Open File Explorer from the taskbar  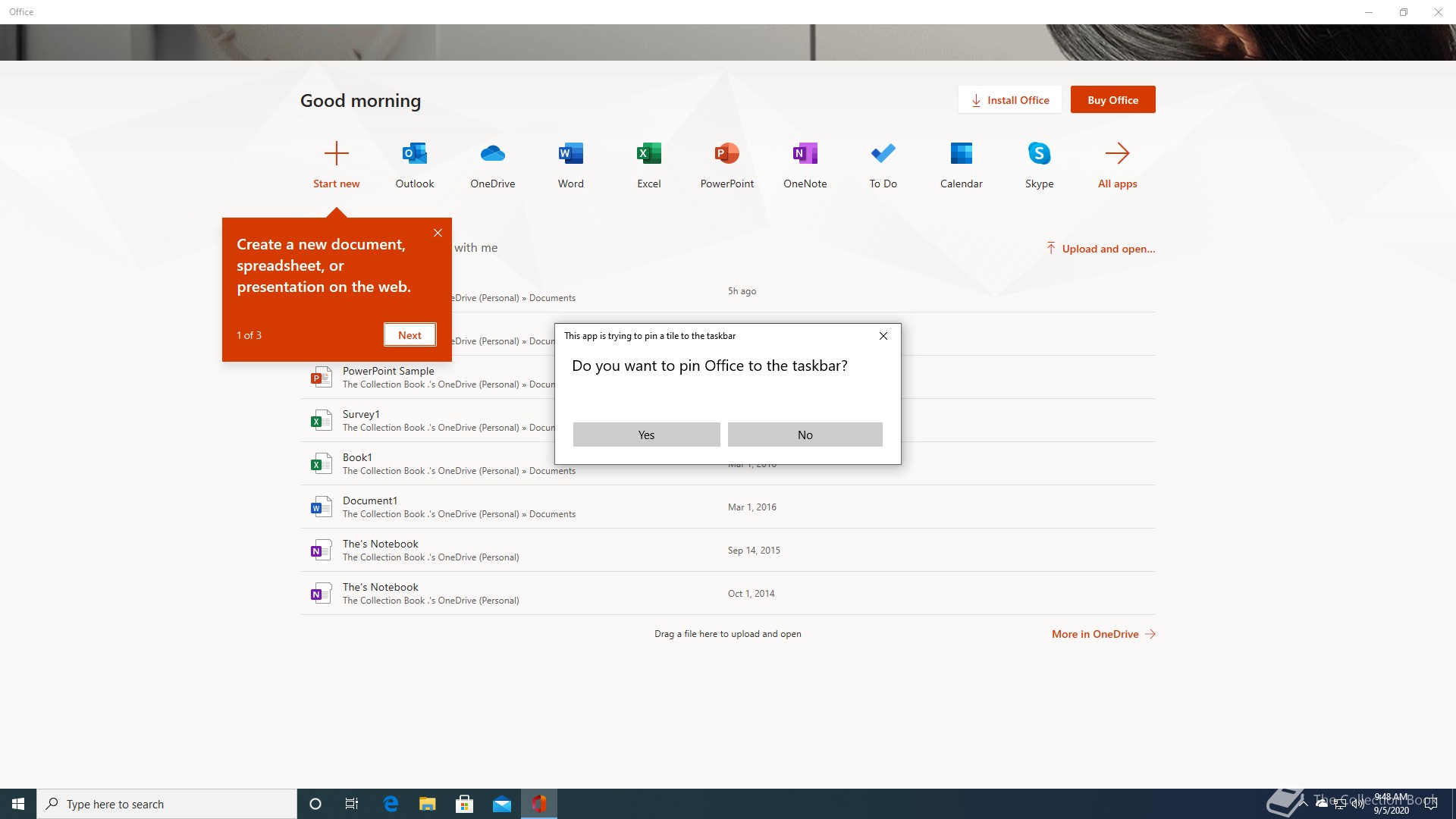click(428, 804)
